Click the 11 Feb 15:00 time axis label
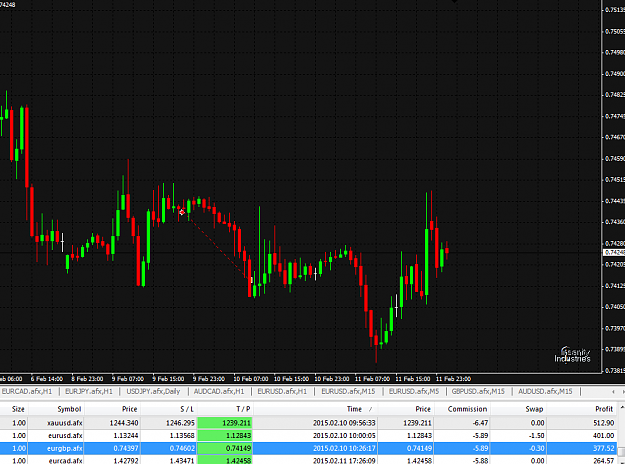This screenshot has width=625, height=464. (x=413, y=379)
